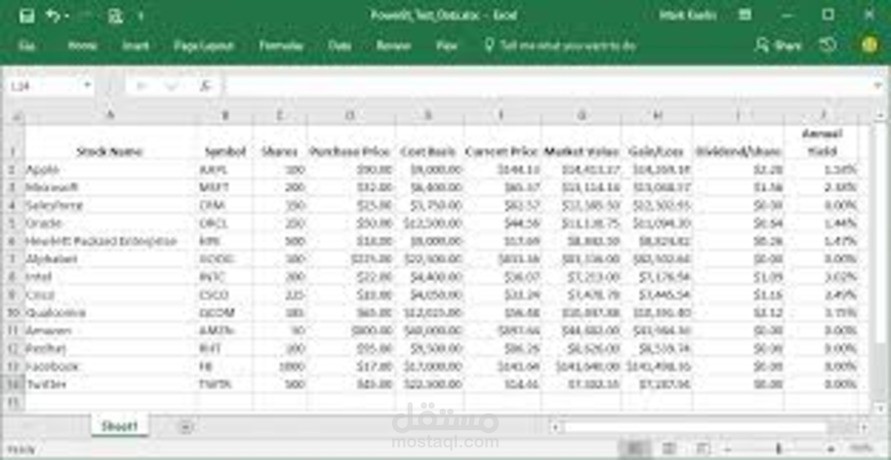
Task: Switch to Page Break Preview icon in status bar
Action: pyautogui.click(x=703, y=449)
